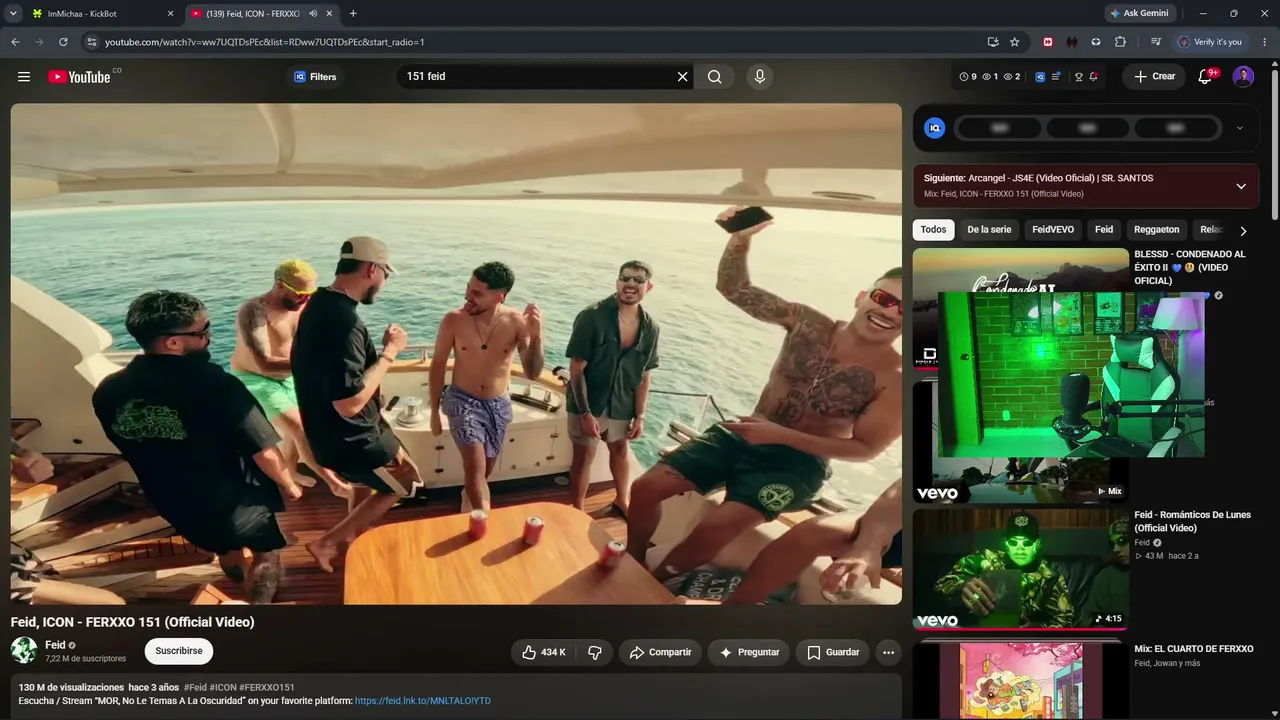Open the Mix: EL CUARTO DE FERXXO thumbnail
Screen dimensions: 1280x720
[1020, 680]
